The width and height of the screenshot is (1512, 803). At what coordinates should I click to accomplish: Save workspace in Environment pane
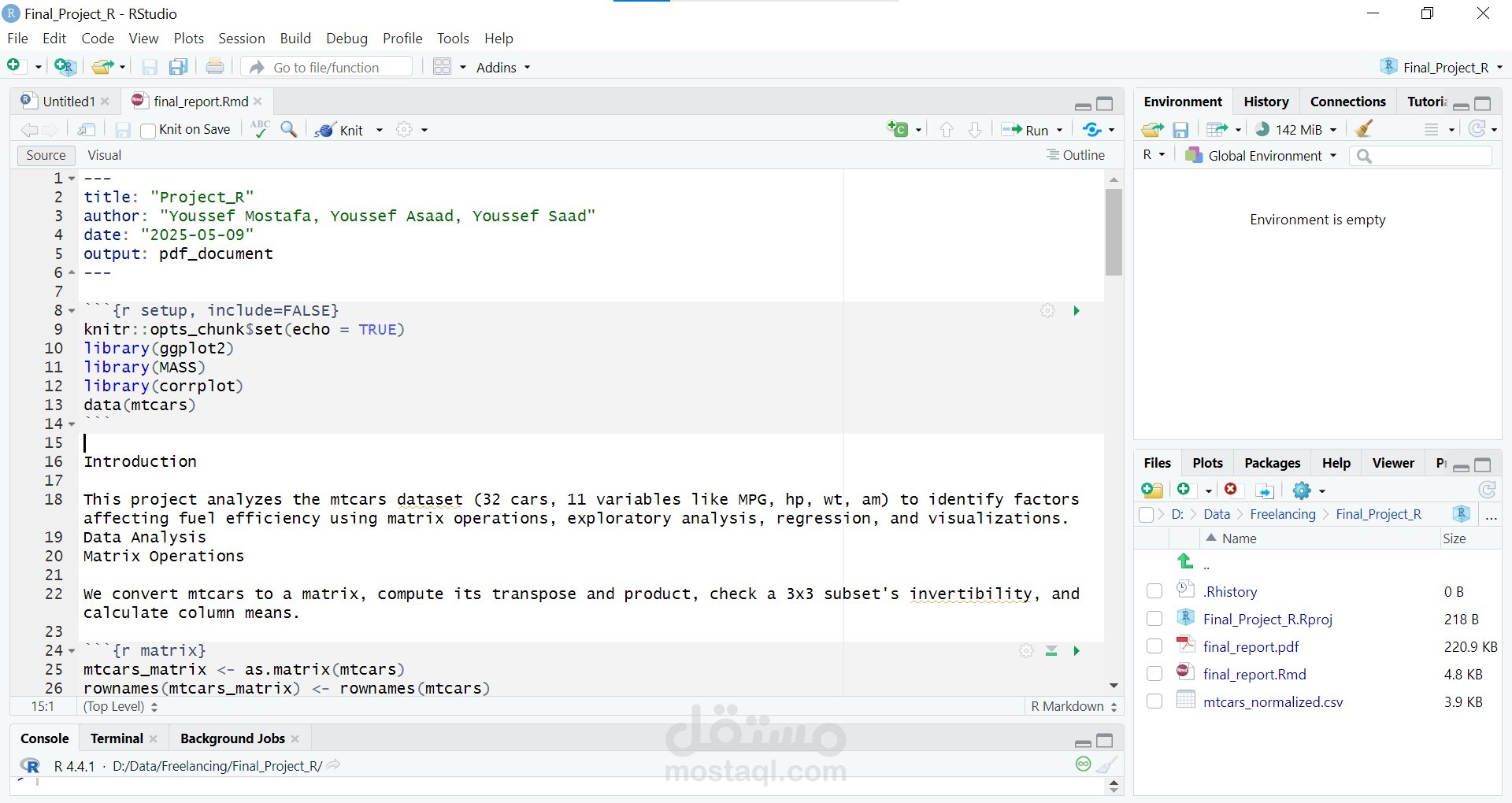tap(1180, 130)
